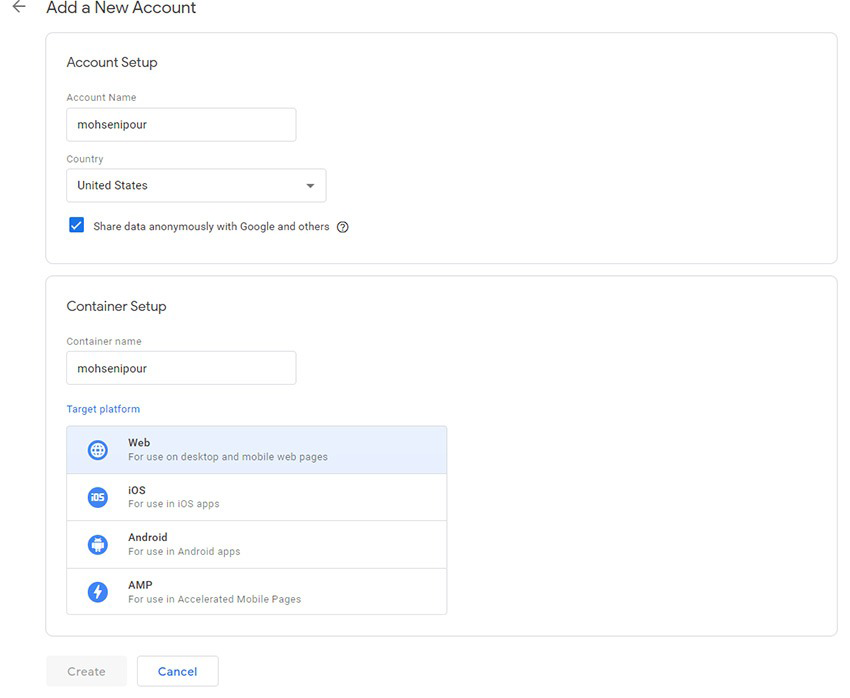Go back using the left arrow icon
Viewport: 850px width, 698px height.
coord(19,7)
